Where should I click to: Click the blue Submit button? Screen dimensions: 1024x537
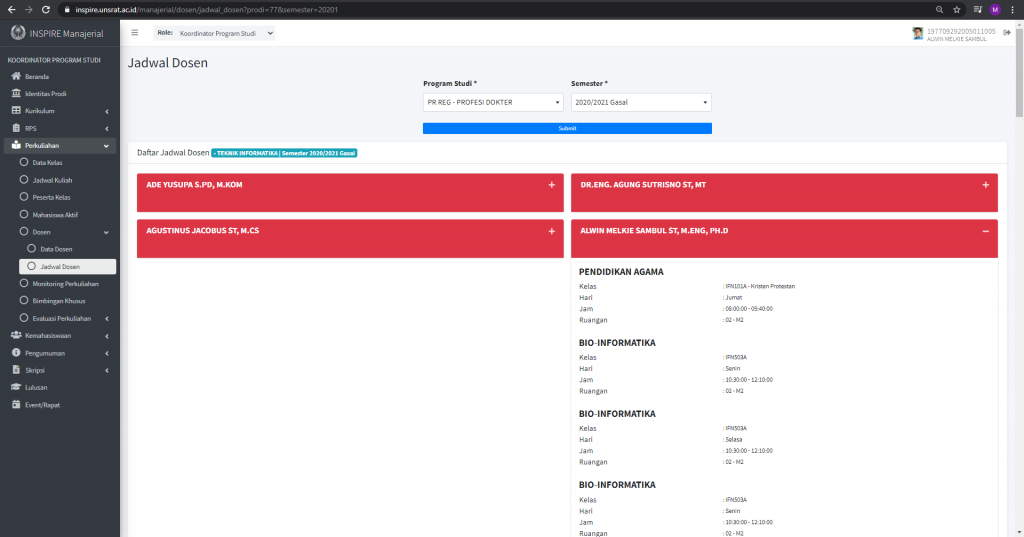click(567, 128)
